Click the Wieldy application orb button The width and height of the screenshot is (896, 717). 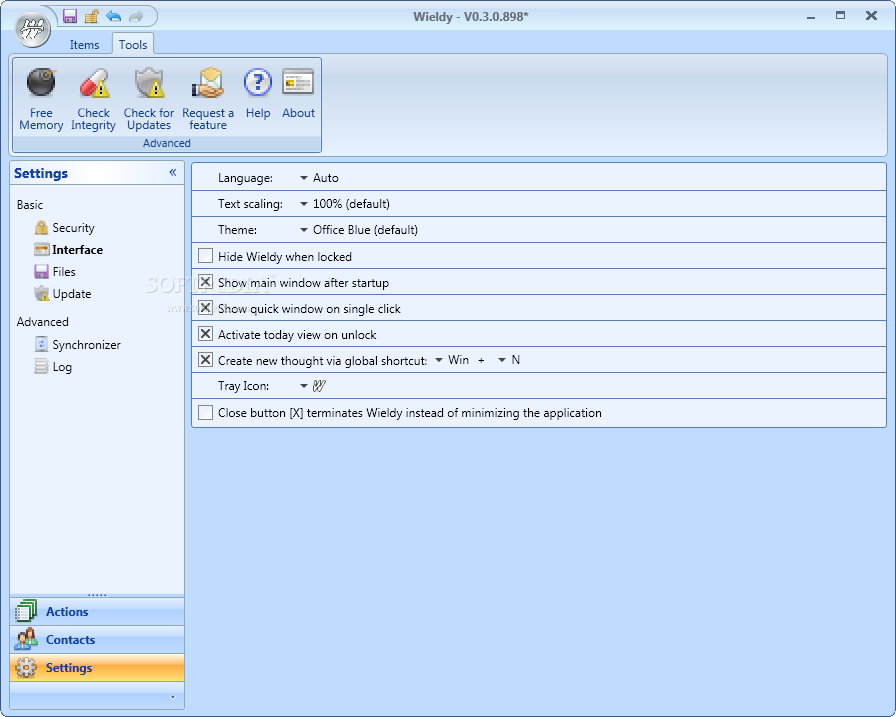[x=32, y=30]
